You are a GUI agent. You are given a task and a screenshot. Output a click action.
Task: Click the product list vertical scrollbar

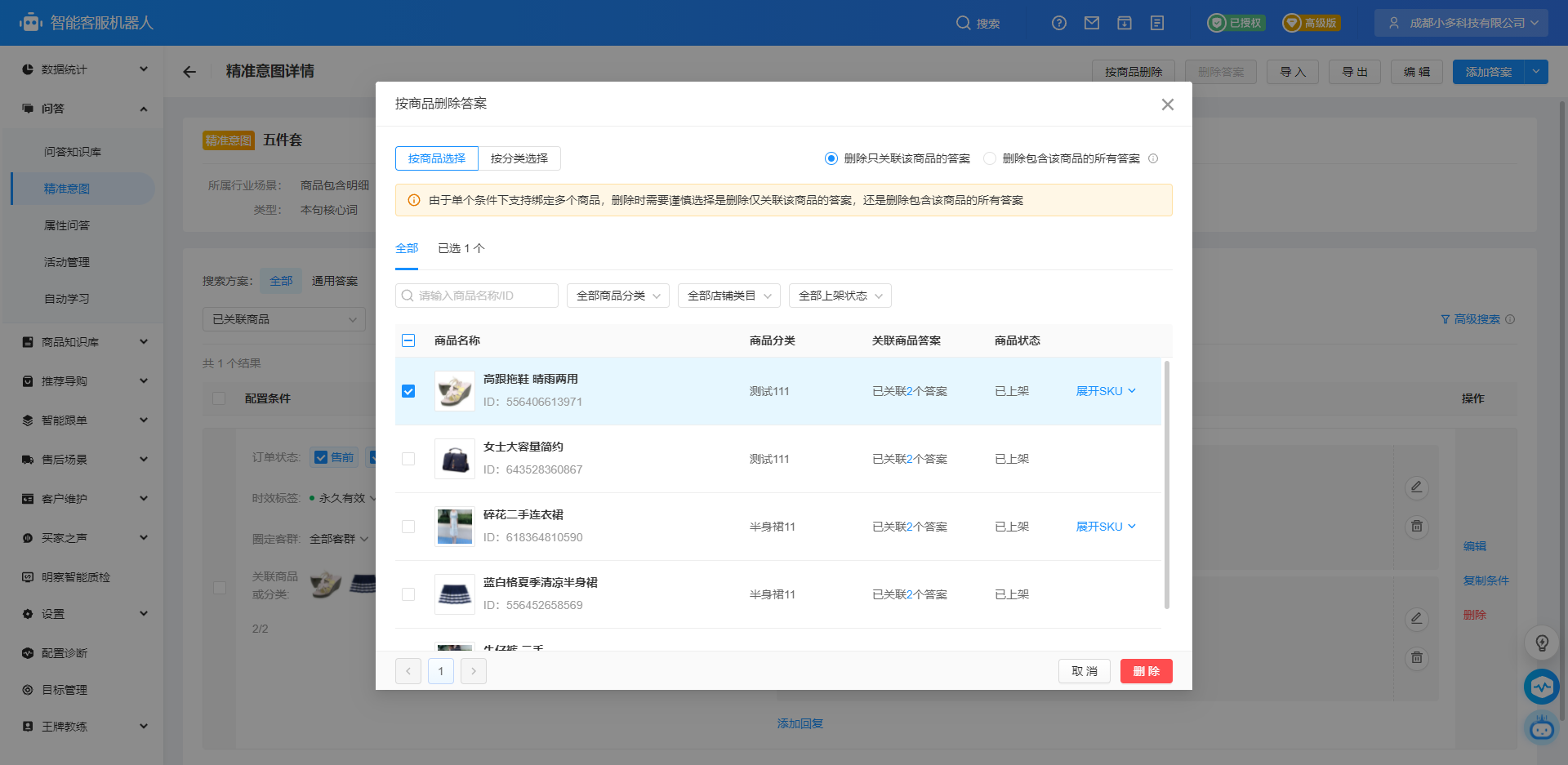1166,484
